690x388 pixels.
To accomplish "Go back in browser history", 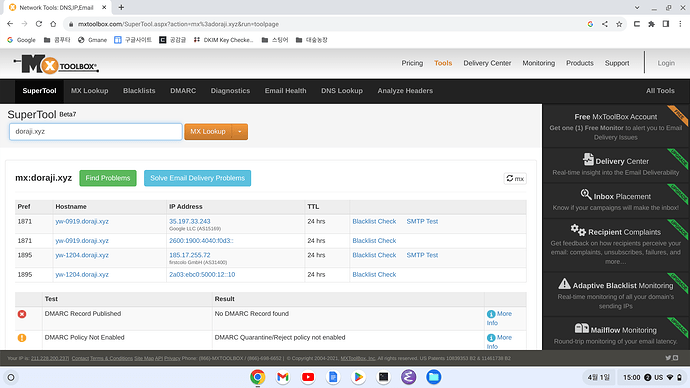I will 10,24.
